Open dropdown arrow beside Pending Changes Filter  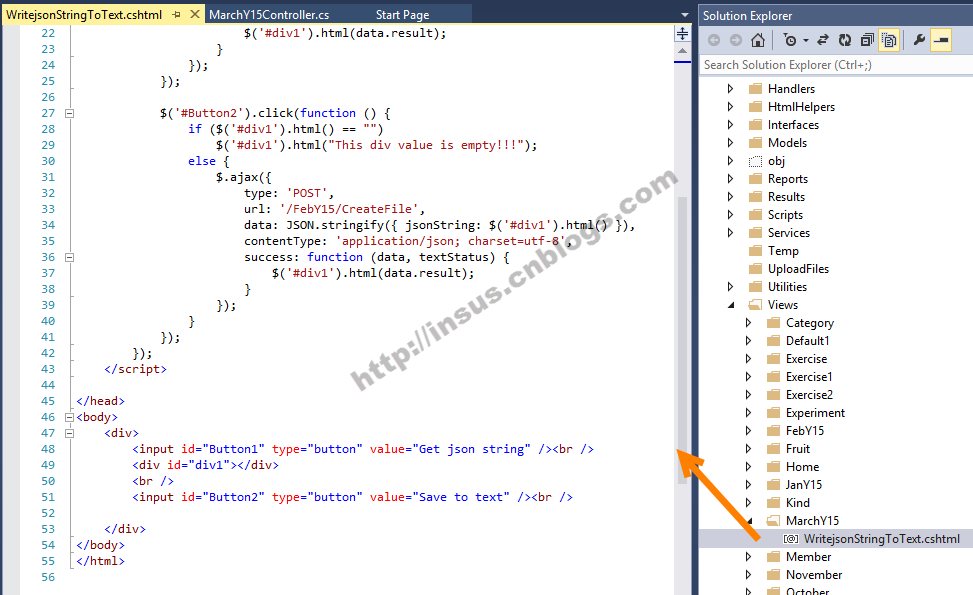tap(805, 41)
